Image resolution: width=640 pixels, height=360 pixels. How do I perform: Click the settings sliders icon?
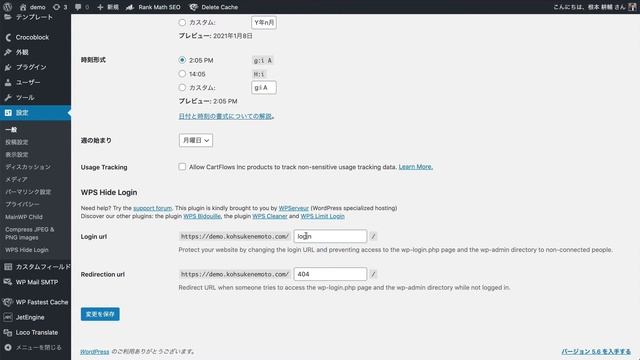(x=8, y=113)
